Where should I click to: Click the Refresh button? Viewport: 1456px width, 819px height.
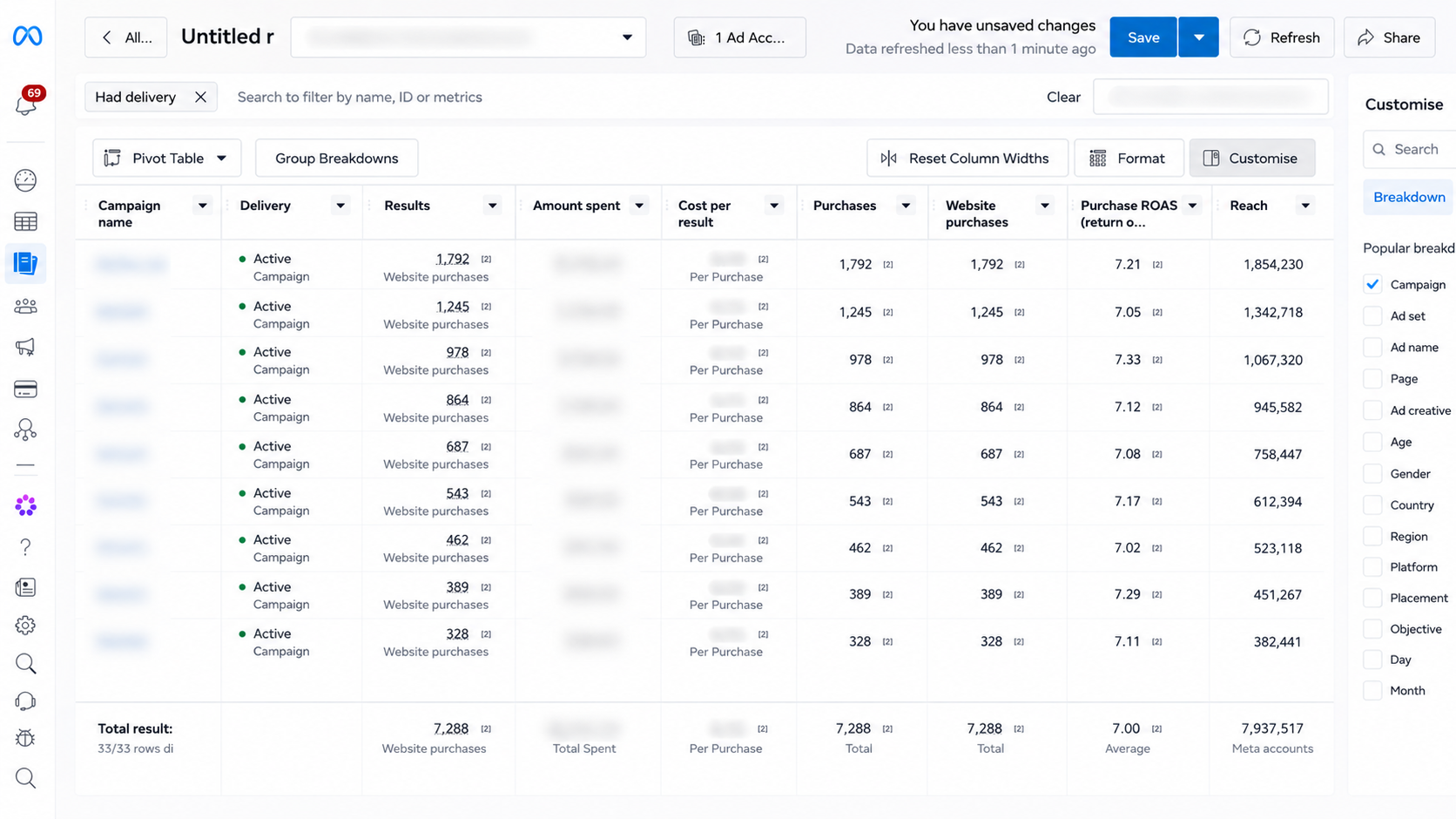pyautogui.click(x=1281, y=37)
